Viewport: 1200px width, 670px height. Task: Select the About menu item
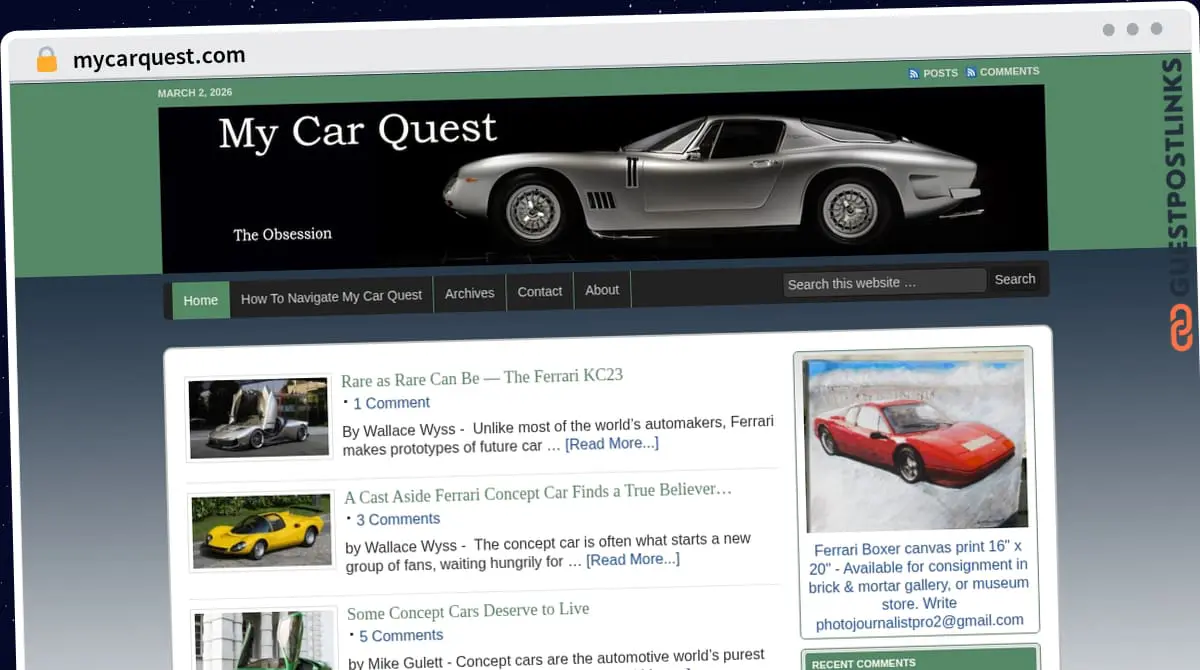tap(602, 290)
